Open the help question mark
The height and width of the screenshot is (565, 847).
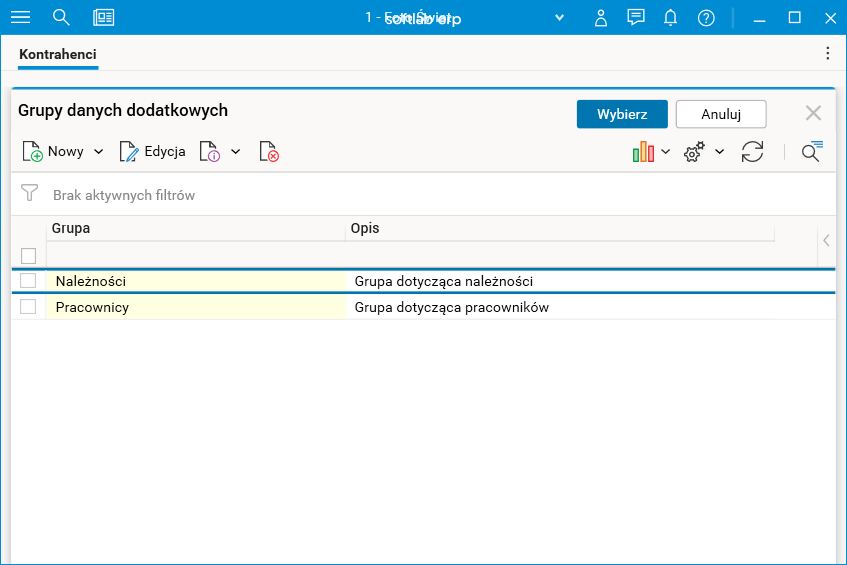pyautogui.click(x=706, y=17)
